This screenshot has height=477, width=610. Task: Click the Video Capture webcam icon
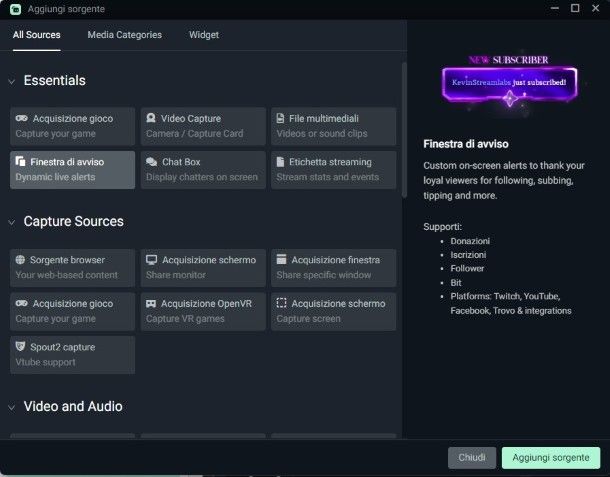151,118
